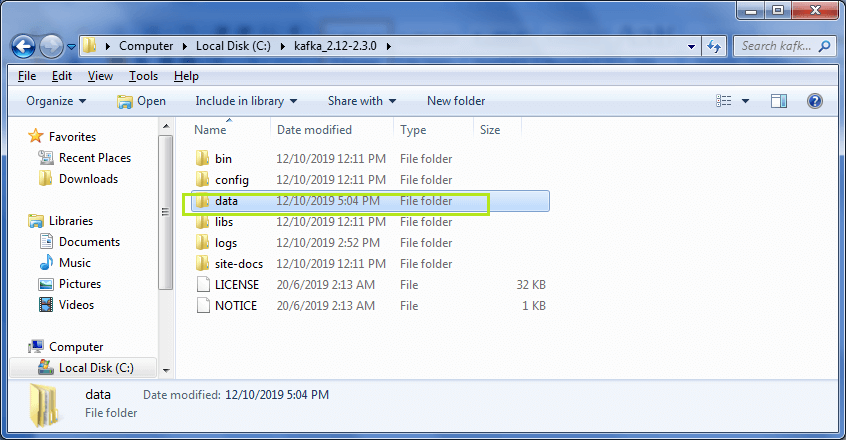Sort by Size column header
846x440 pixels.
pyautogui.click(x=497, y=129)
